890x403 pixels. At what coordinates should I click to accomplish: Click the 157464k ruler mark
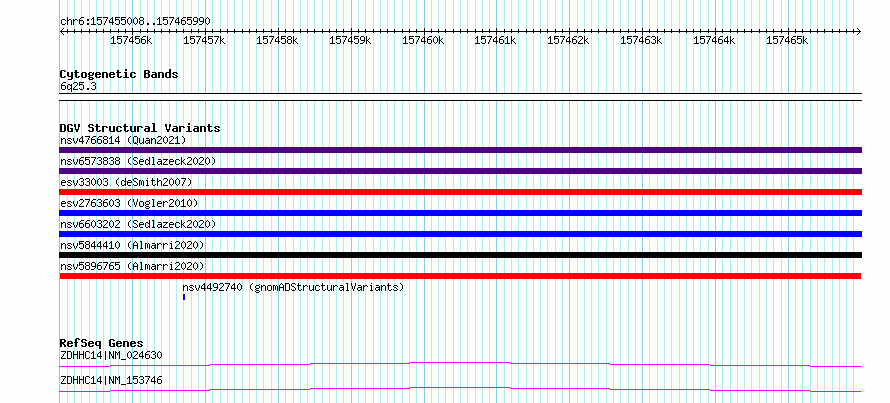point(714,40)
